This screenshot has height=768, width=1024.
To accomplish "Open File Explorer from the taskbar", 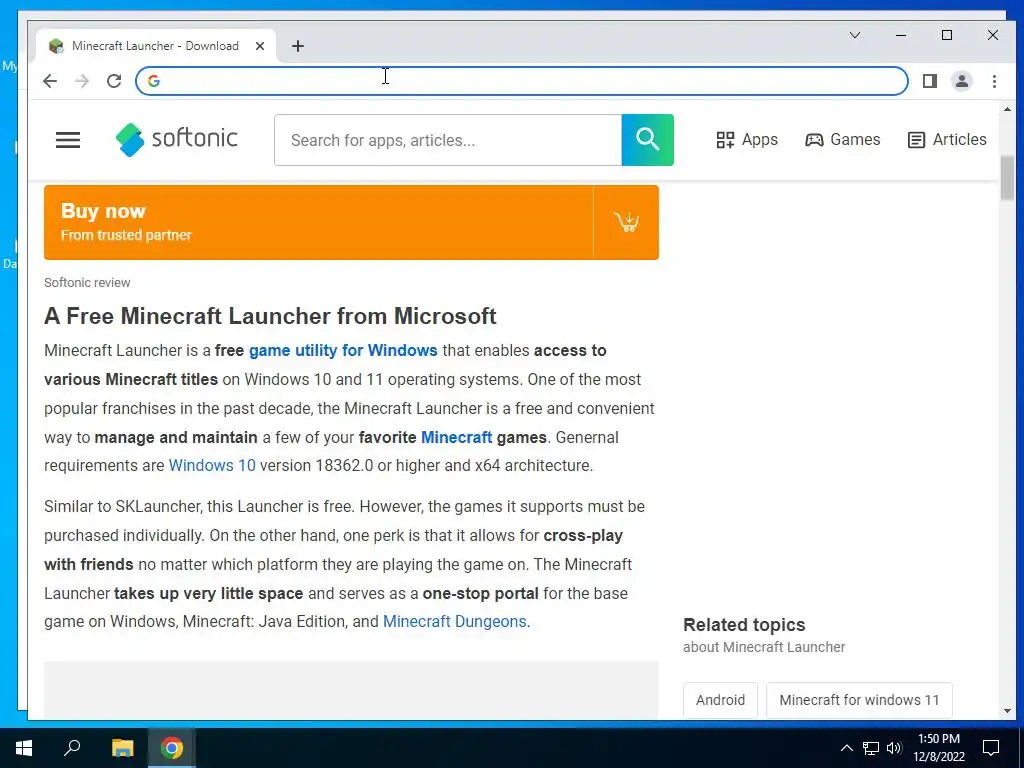I will coord(122,748).
